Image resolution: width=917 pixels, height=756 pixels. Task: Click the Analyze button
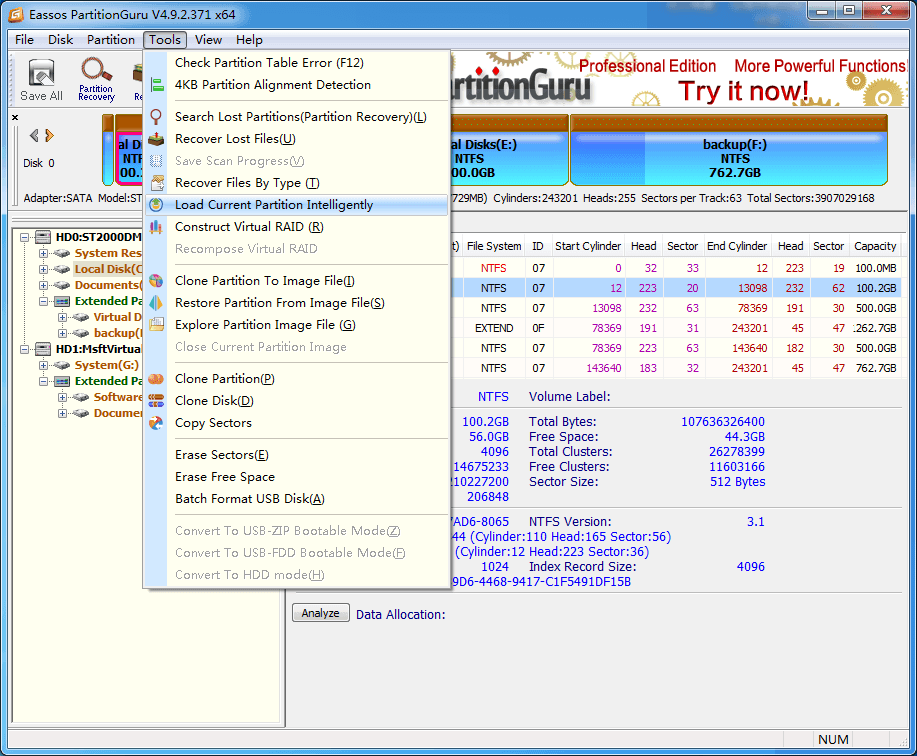pos(320,613)
